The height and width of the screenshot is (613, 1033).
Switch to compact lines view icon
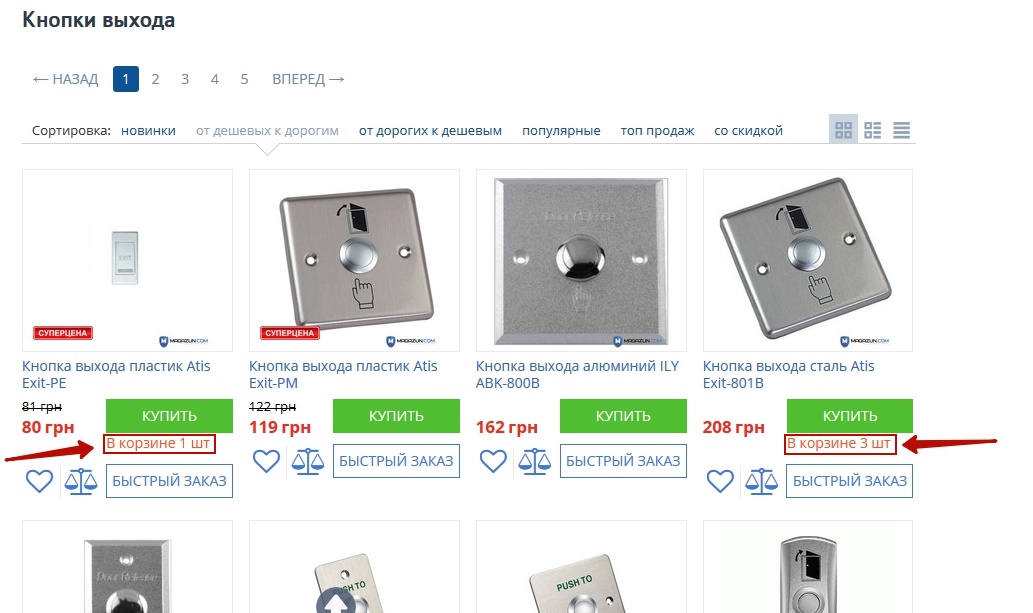901,130
